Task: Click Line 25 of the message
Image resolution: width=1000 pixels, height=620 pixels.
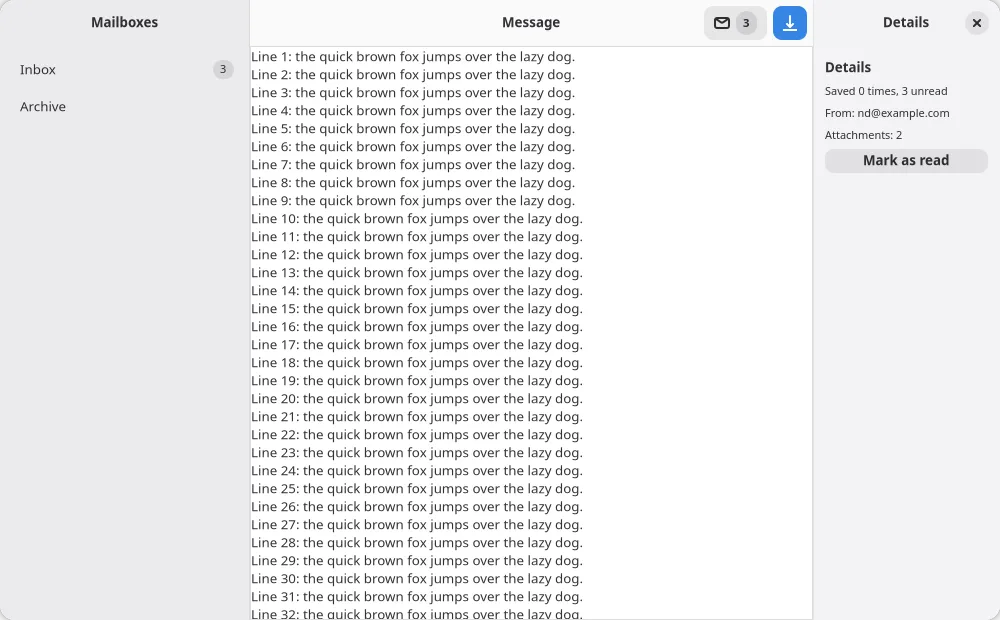Action: point(416,489)
